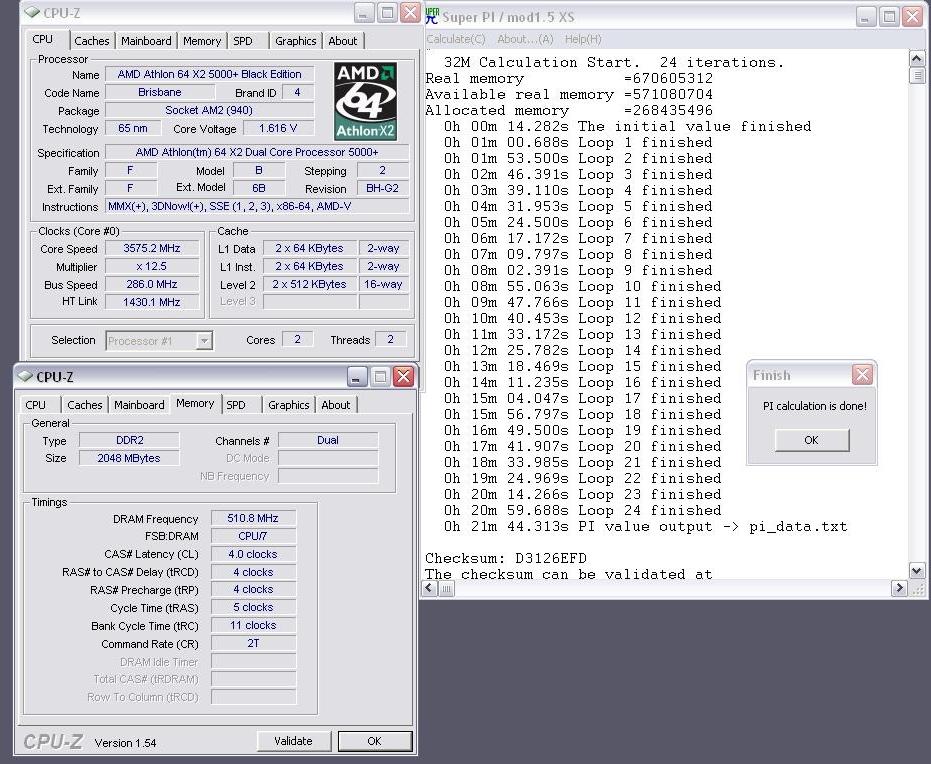Click the Cycle Time (tRAS) value 5 clocks
931x764 pixels.
pyautogui.click(x=253, y=607)
